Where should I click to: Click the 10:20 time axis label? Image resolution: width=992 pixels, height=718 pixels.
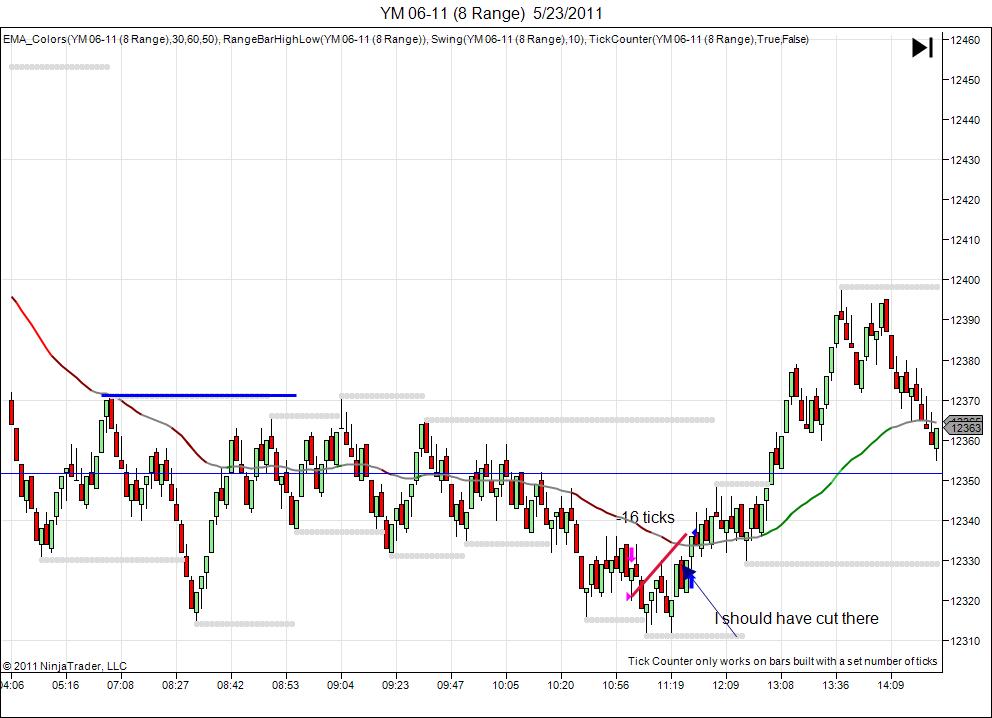561,685
